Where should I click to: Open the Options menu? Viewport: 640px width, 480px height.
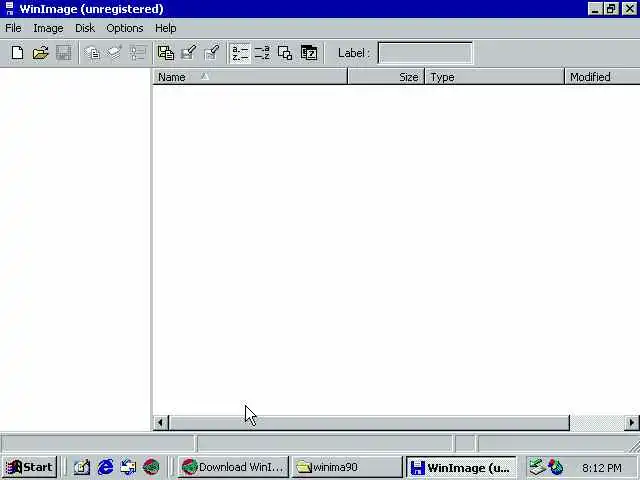[x=124, y=28]
